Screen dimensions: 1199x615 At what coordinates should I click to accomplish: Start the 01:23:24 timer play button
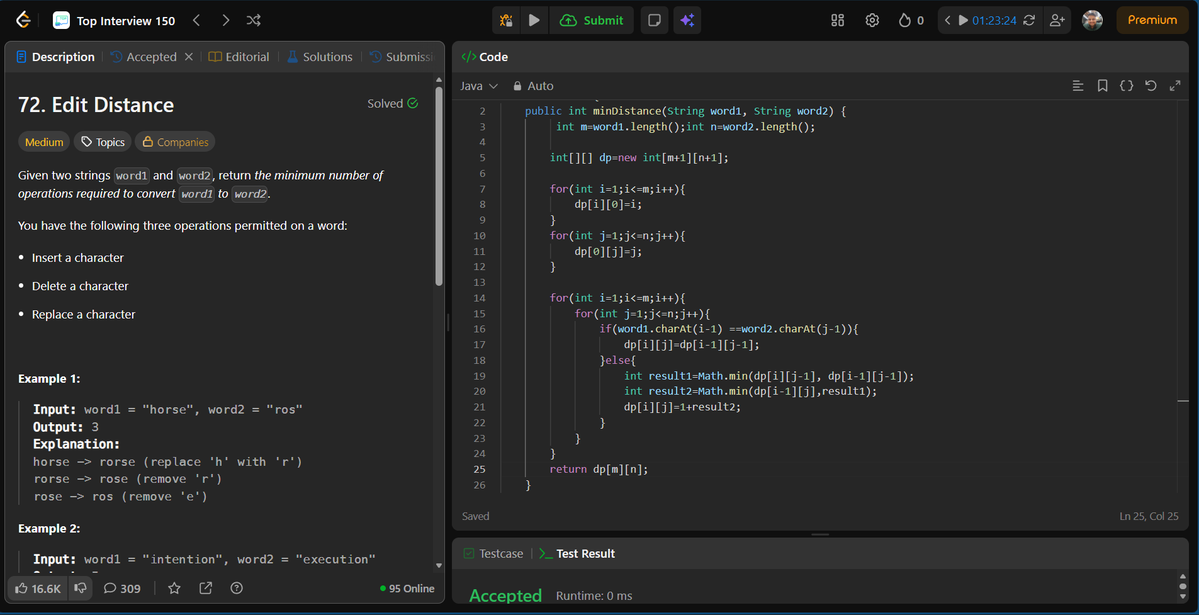(x=963, y=21)
